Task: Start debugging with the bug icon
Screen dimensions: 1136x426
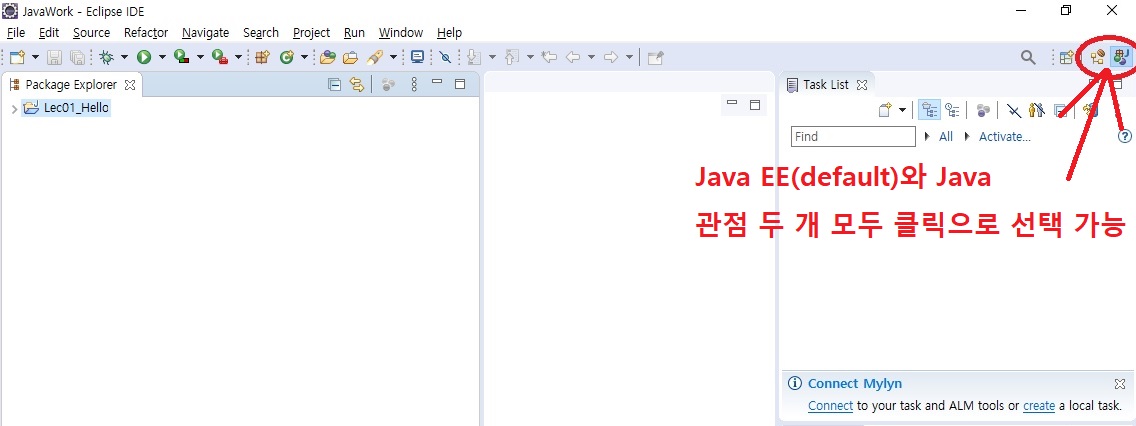Action: click(x=106, y=57)
